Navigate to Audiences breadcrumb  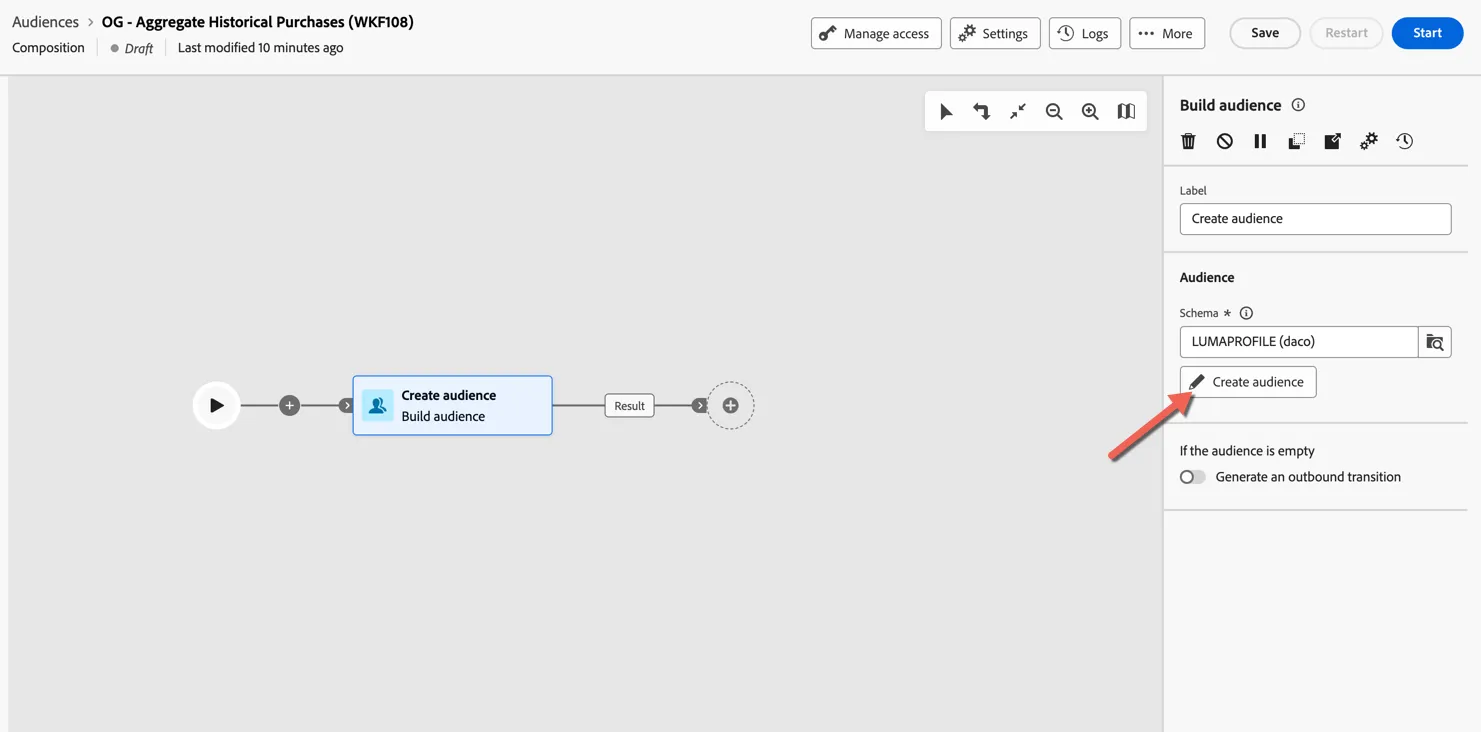45,22
